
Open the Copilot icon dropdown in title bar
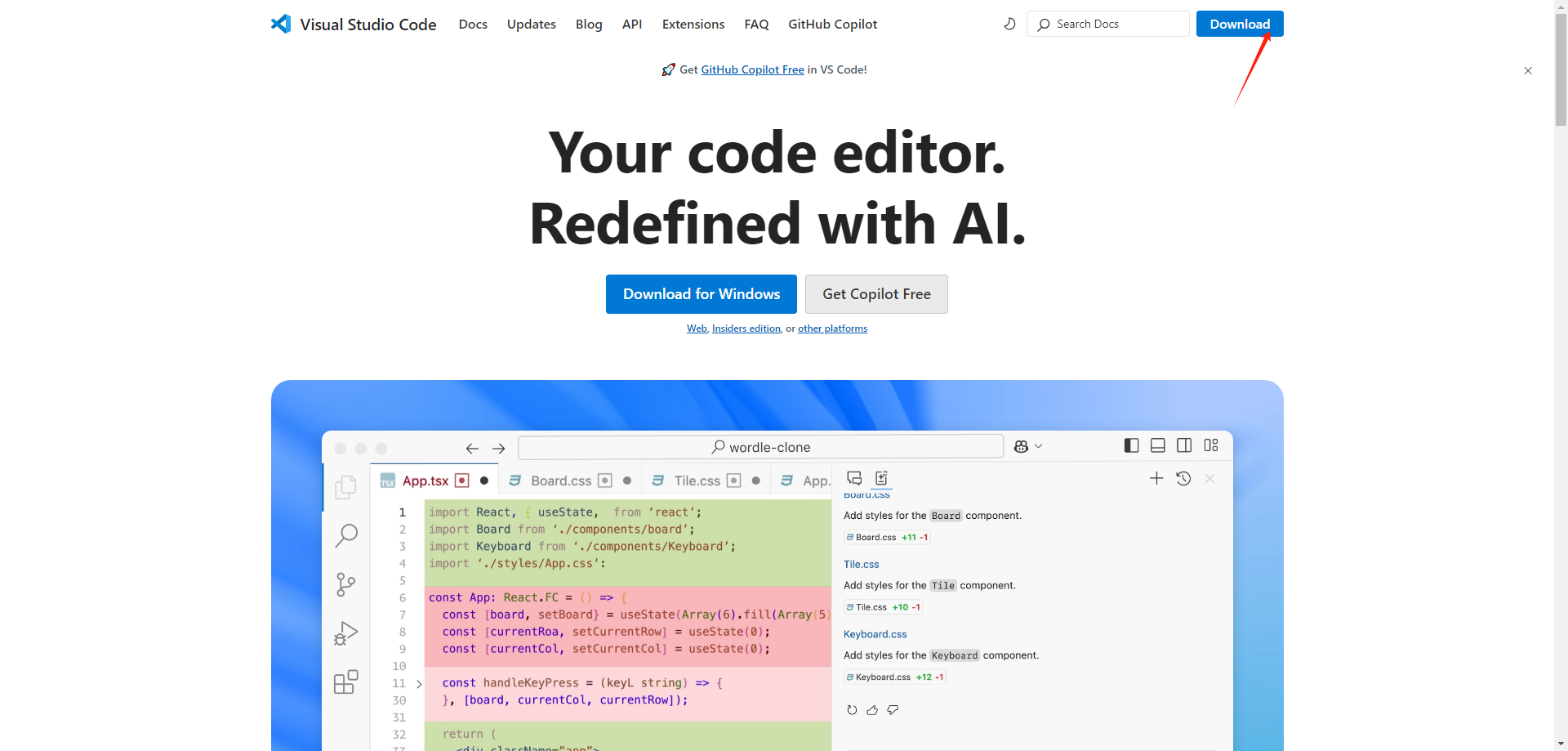tap(1028, 446)
